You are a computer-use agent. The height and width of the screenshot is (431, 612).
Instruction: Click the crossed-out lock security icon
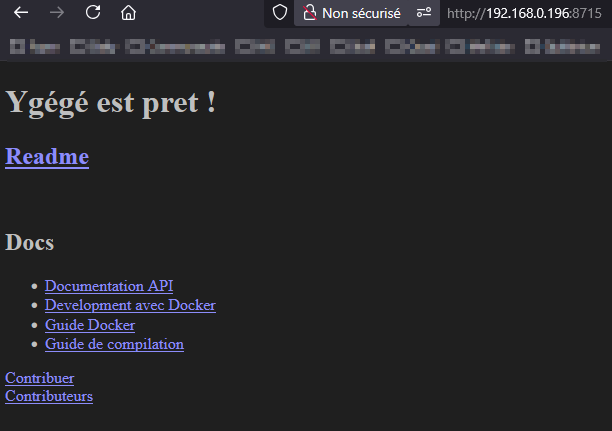click(309, 13)
